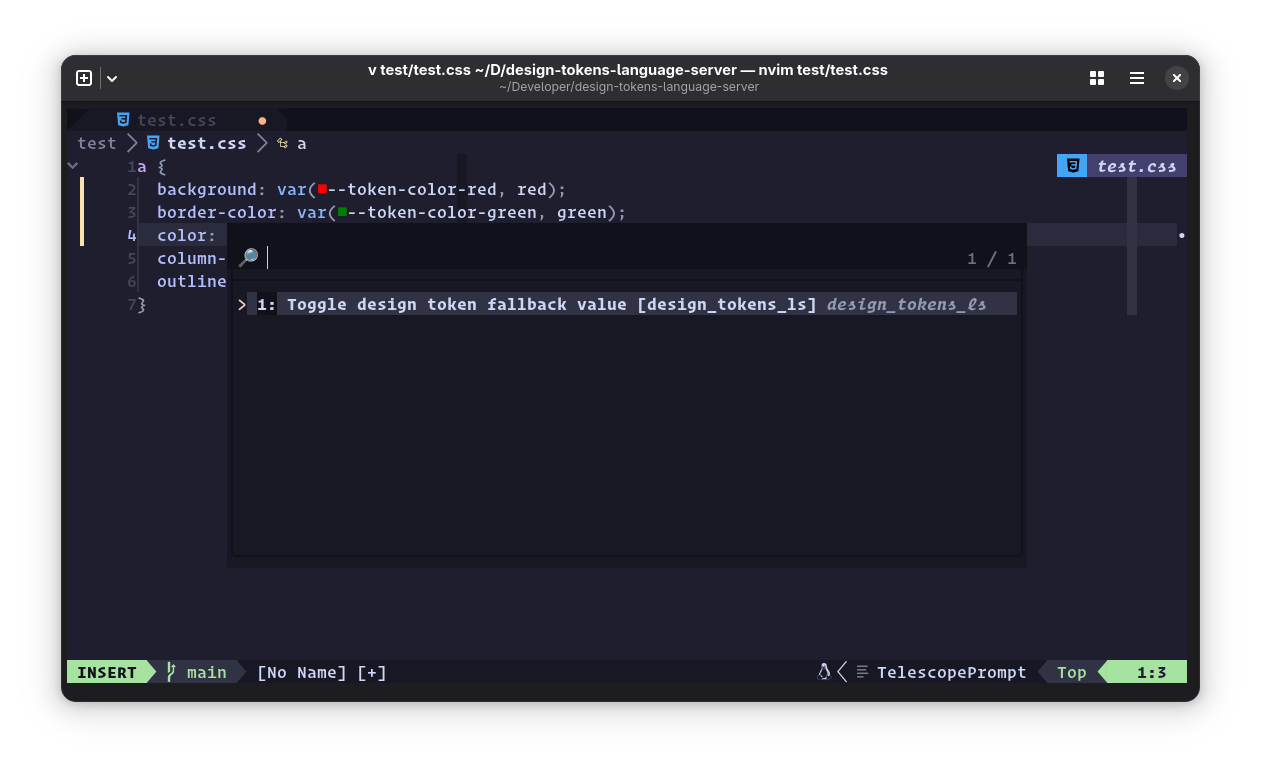Open the hamburger menu in the header bar
This screenshot has width=1261, height=769.
(1136, 77)
